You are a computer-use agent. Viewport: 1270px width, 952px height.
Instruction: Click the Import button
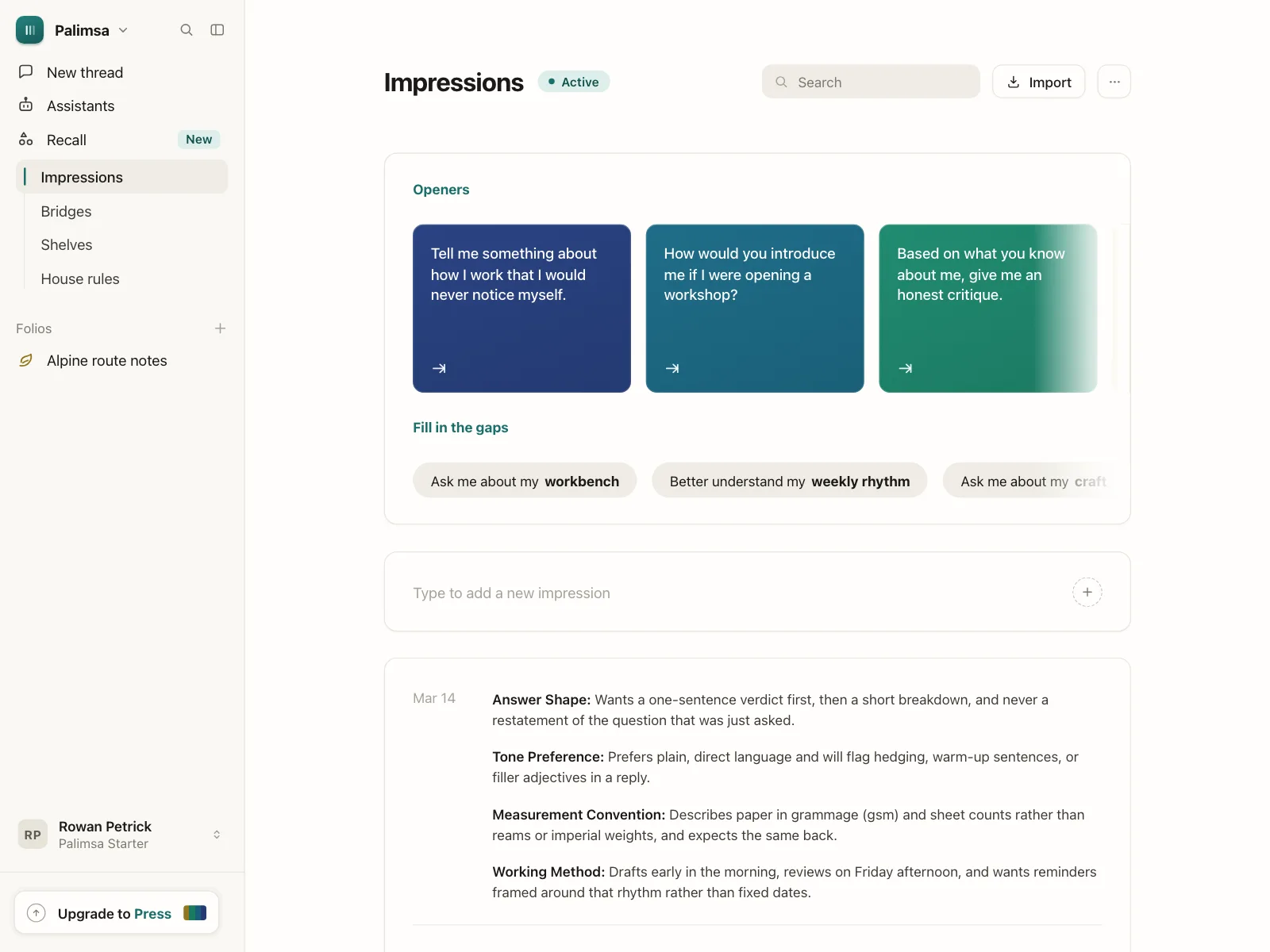tap(1038, 82)
